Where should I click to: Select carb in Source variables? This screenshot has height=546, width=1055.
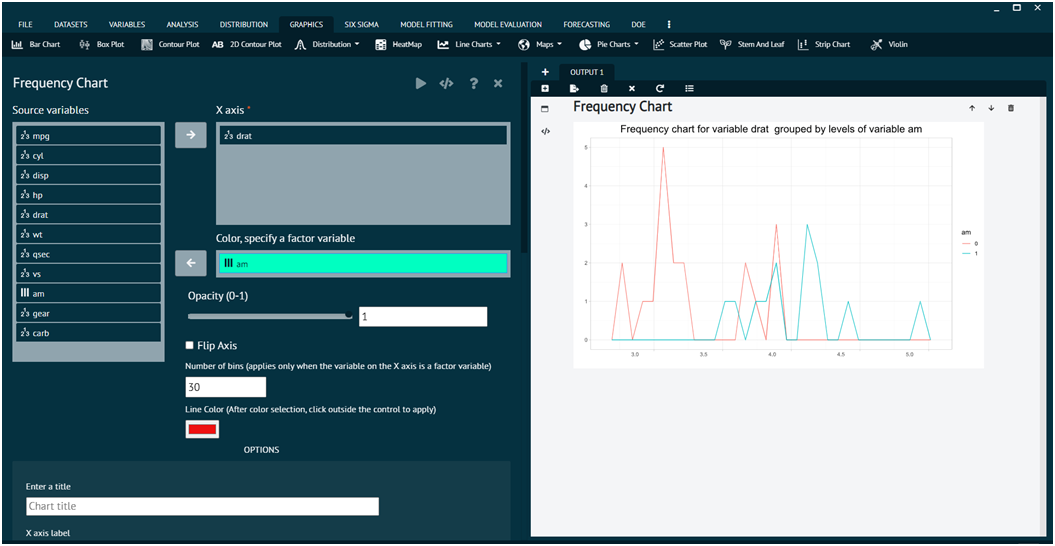click(x=88, y=333)
